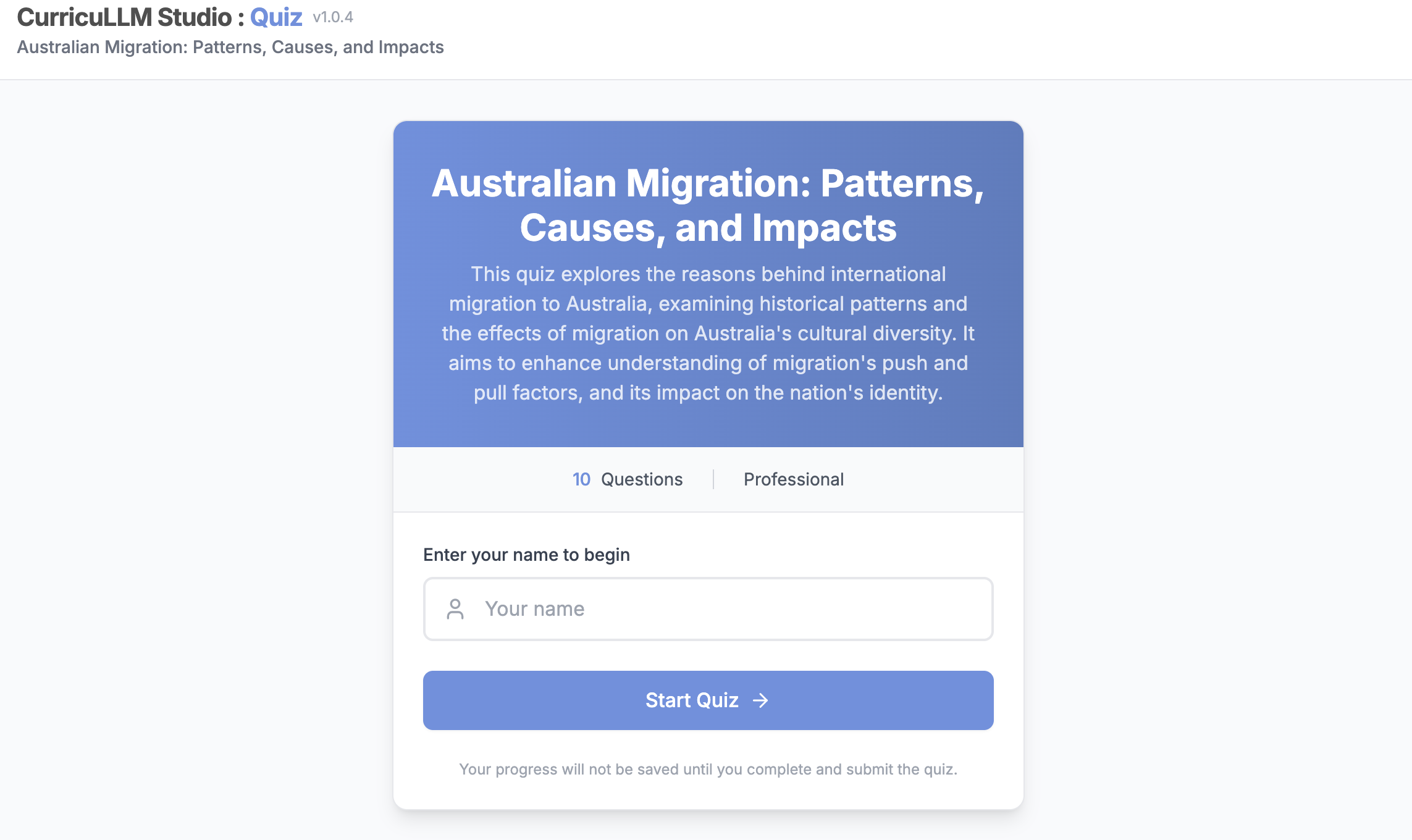The image size is (1412, 840).
Task: Click the Professional difficulty label
Action: [794, 479]
